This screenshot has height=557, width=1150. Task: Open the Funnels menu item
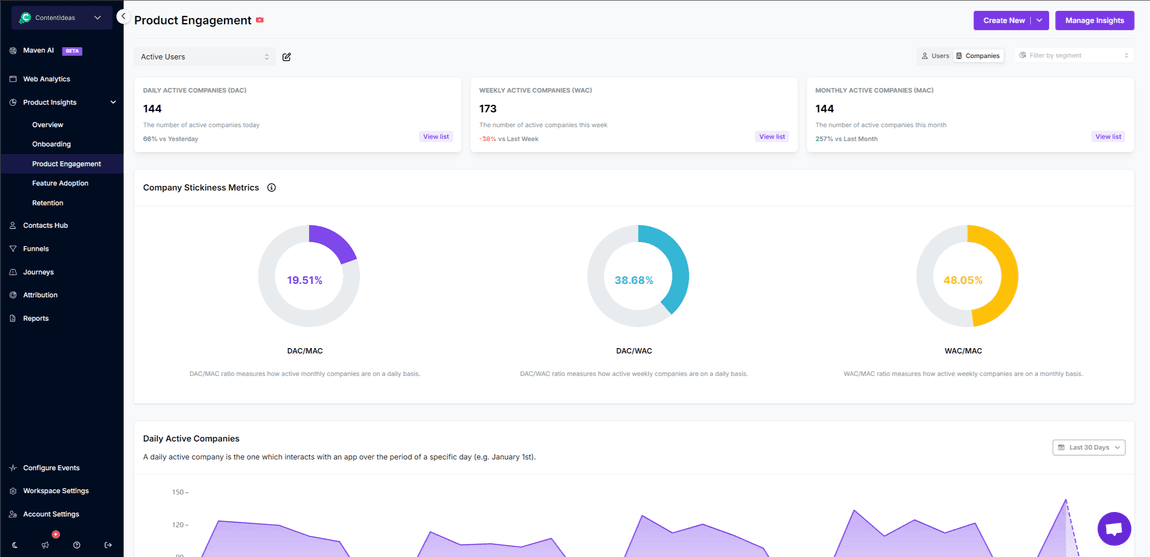[x=36, y=248]
